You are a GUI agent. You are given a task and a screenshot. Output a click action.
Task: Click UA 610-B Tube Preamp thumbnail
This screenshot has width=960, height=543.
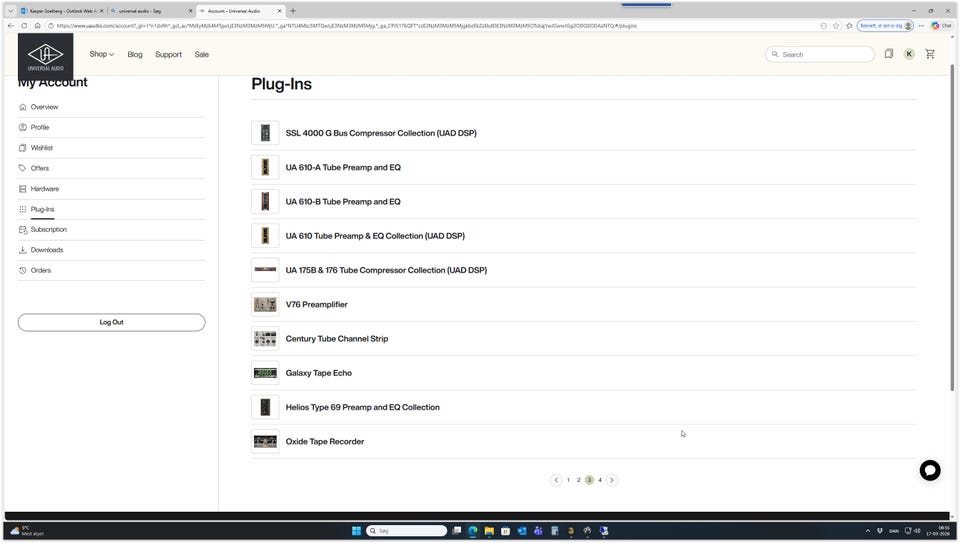pyautogui.click(x=265, y=201)
